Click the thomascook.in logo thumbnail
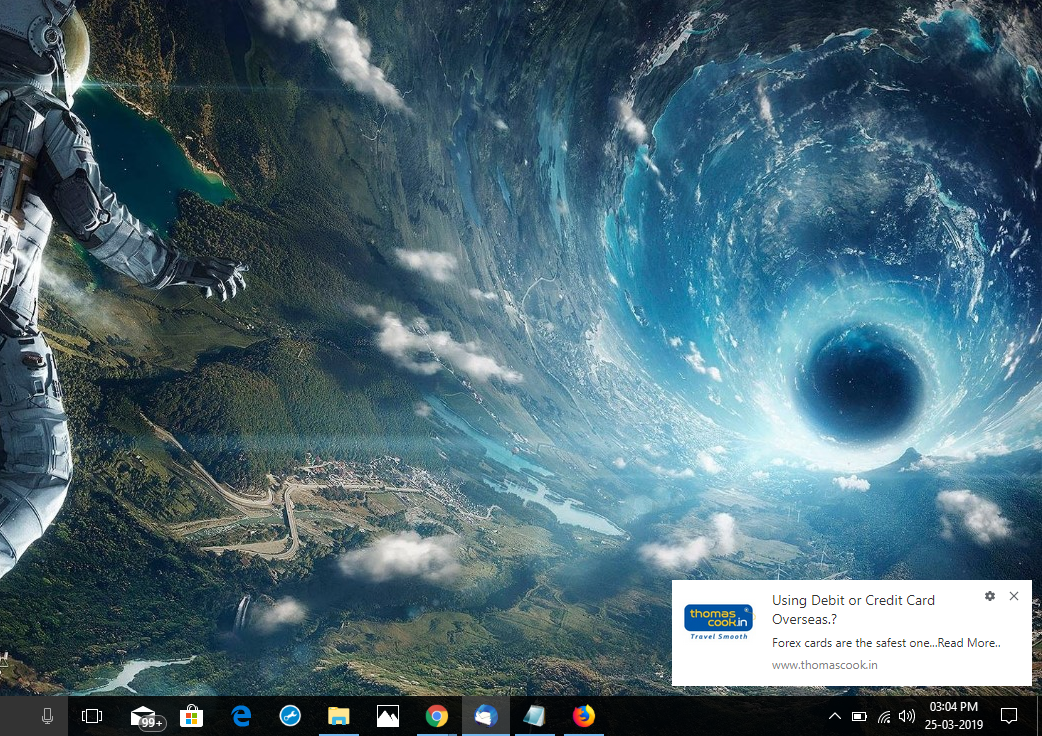Image resolution: width=1042 pixels, height=736 pixels. (718, 622)
